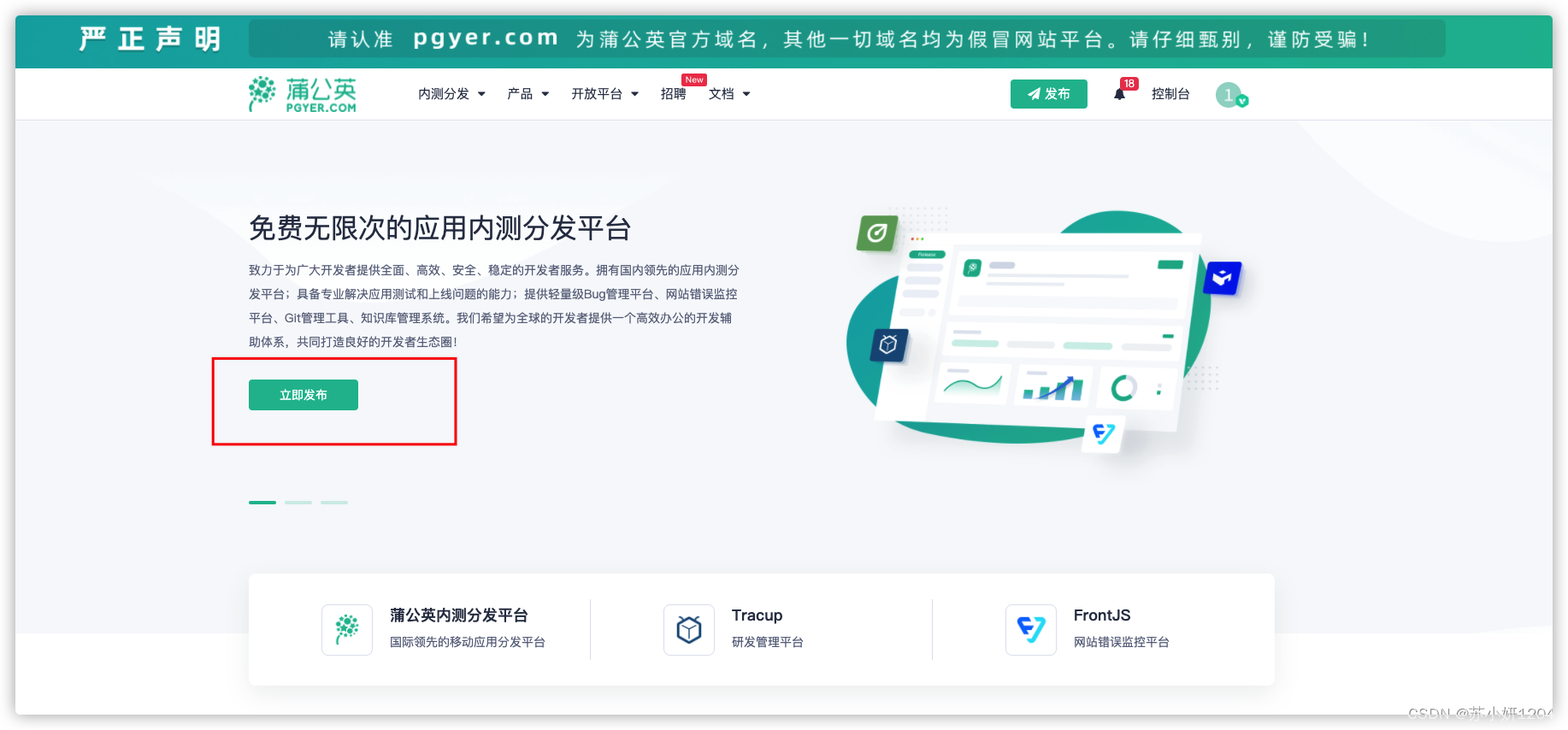Click the 国际领先的移动应用分发平台 subtitle
The width and height of the screenshot is (1568, 730).
[x=468, y=642]
